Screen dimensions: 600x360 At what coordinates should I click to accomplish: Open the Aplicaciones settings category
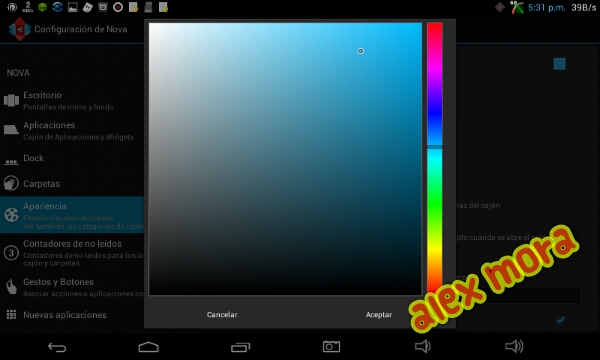pos(72,131)
